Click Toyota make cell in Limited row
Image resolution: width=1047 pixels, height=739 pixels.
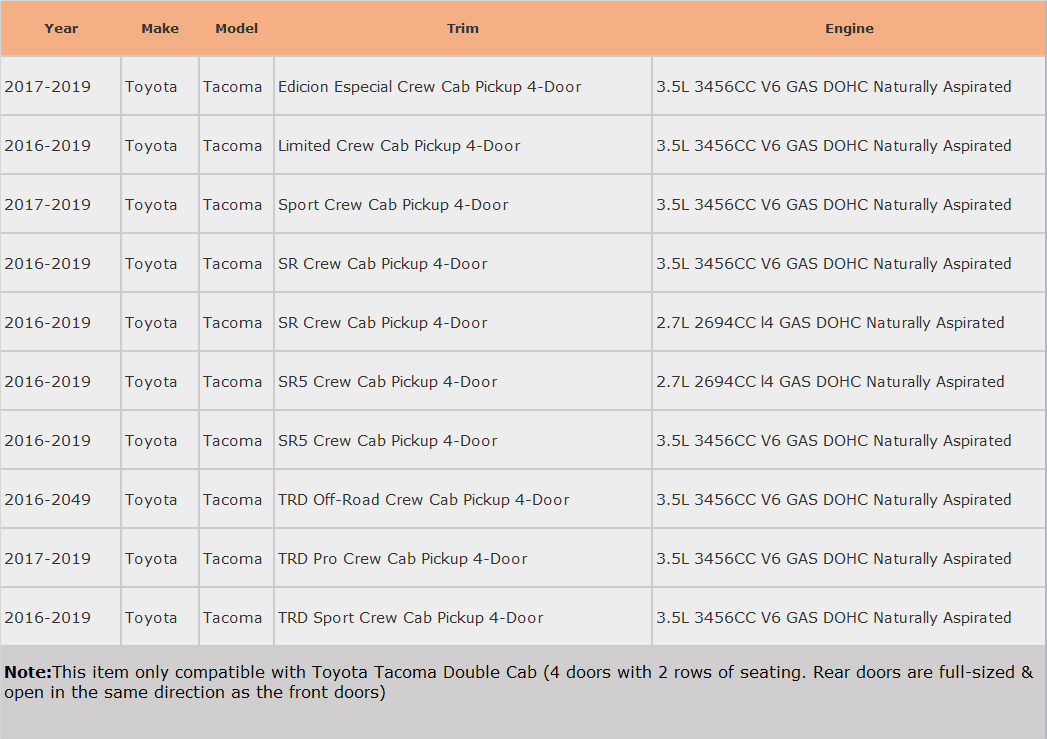(160, 145)
